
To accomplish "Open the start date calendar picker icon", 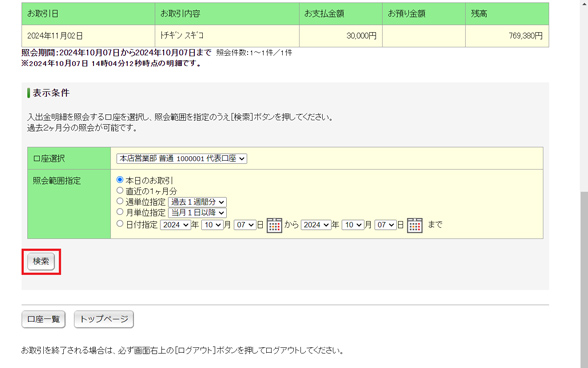I will pyautogui.click(x=274, y=225).
